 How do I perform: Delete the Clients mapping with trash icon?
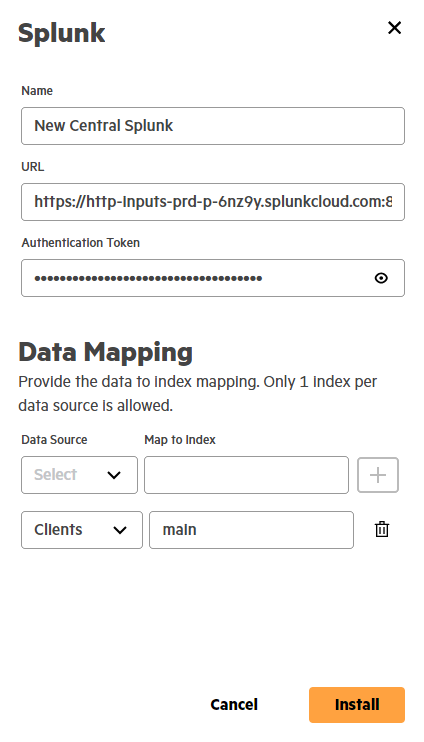point(382,530)
